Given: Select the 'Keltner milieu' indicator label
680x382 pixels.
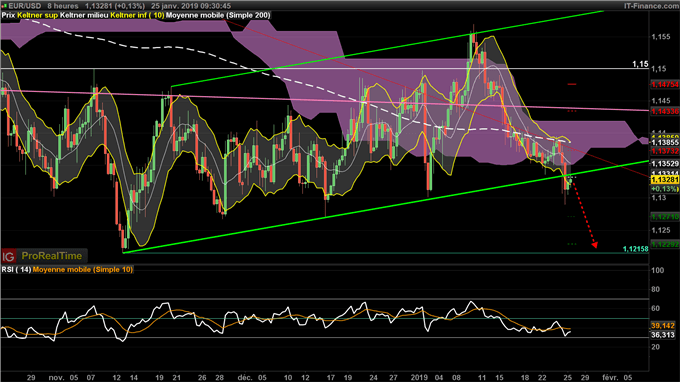Looking at the screenshot, I should [x=84, y=15].
